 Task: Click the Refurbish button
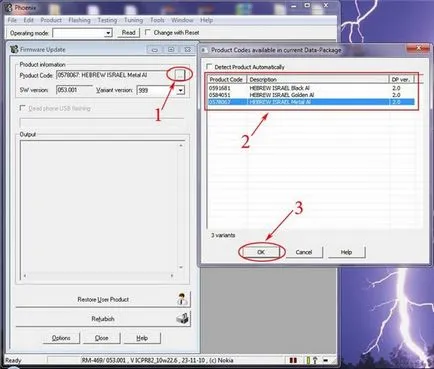click(x=103, y=319)
